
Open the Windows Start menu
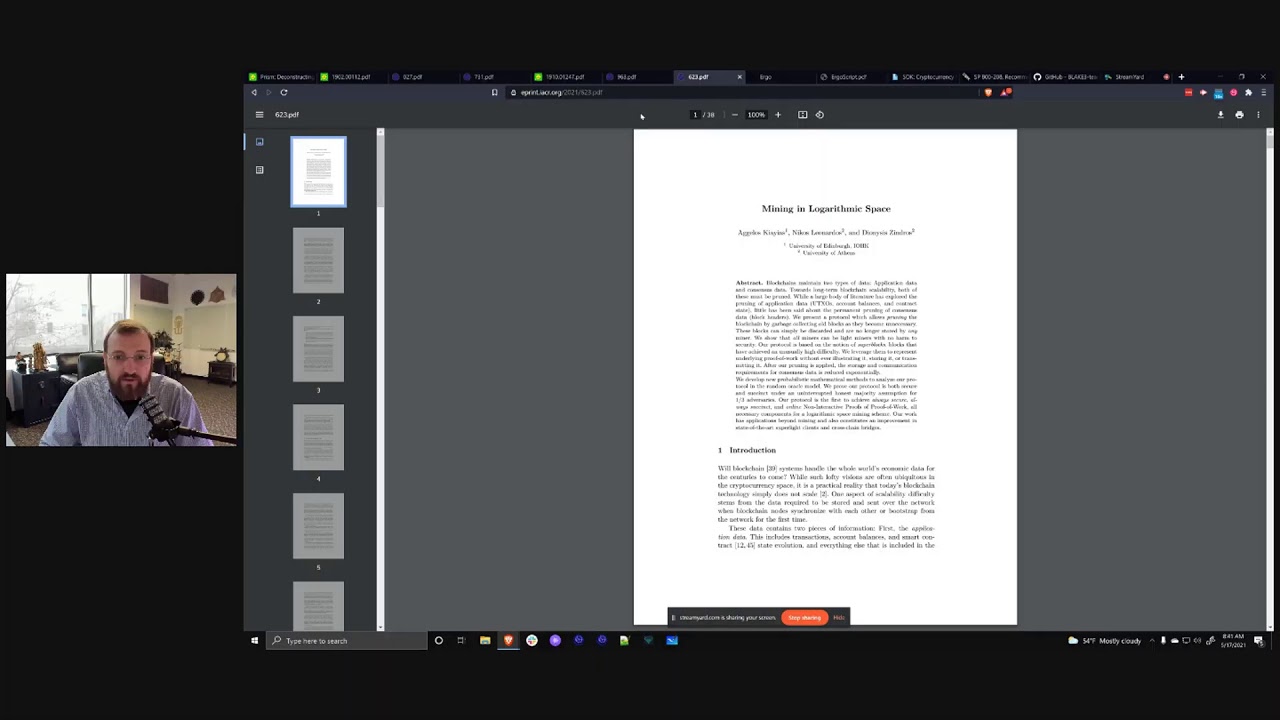254,641
